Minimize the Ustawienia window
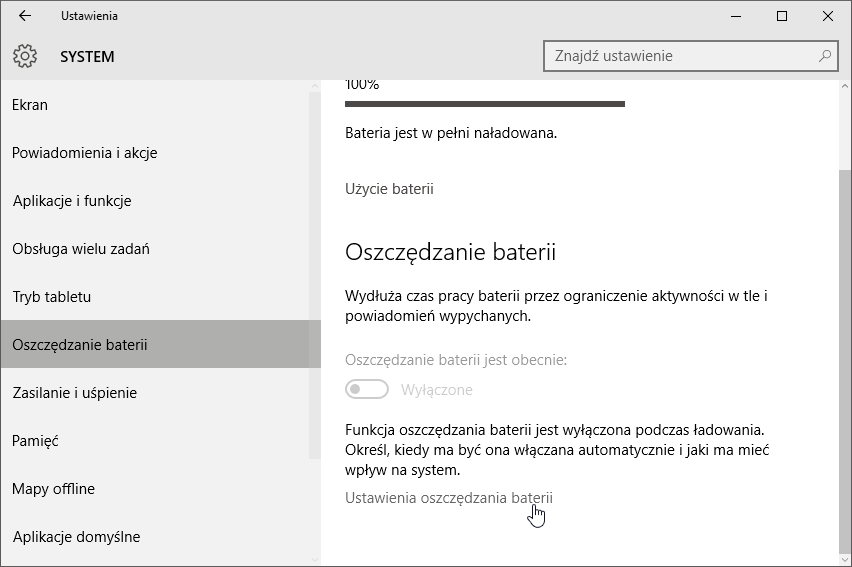Viewport: 852px width, 567px height. pos(736,16)
